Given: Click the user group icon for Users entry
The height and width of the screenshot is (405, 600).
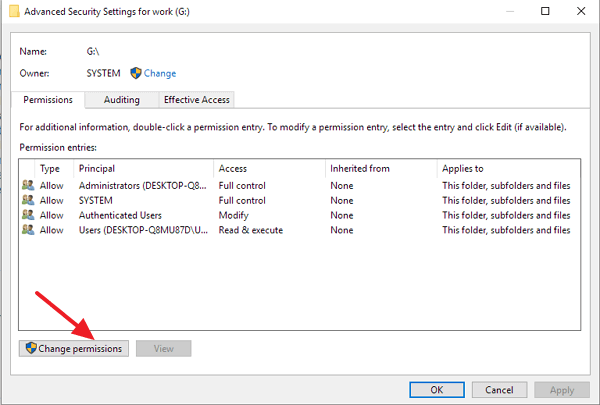Looking at the screenshot, I should 27,230.
